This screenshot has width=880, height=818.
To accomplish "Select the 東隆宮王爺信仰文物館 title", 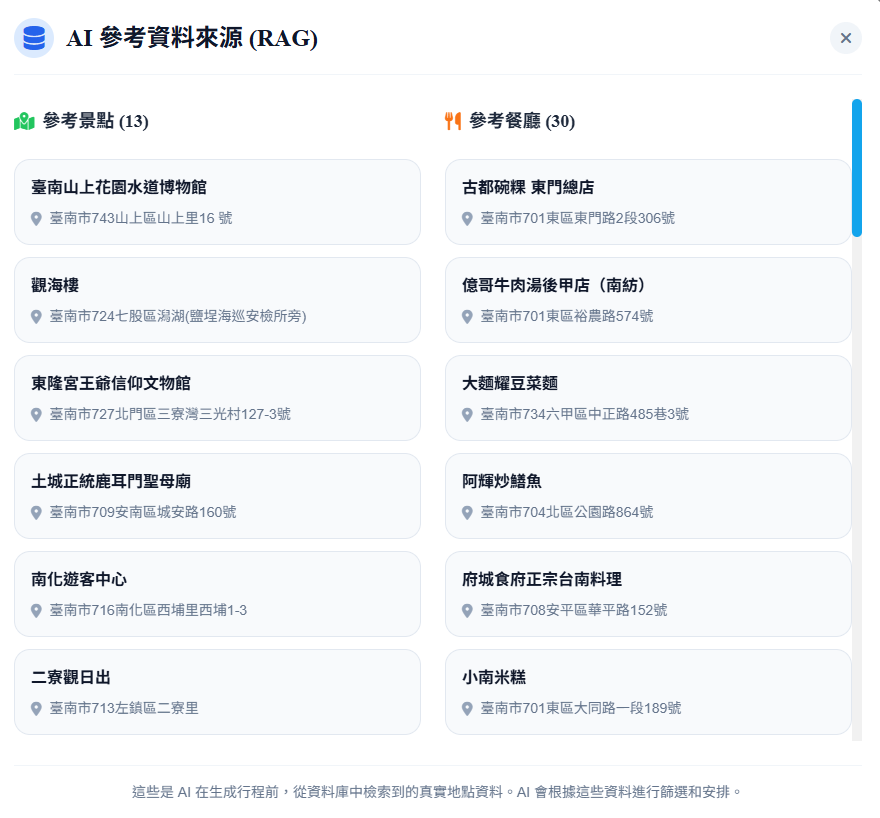I will click(111, 383).
